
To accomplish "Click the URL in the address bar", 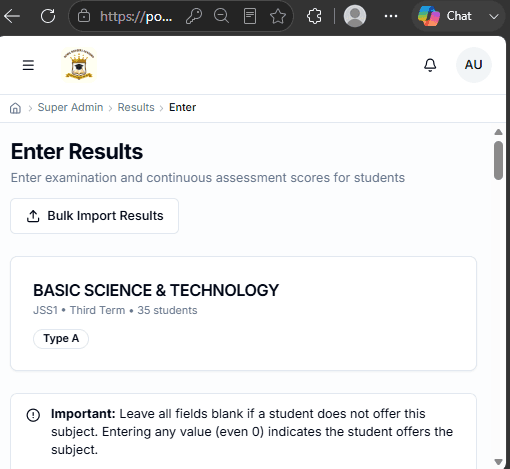I will point(136,16).
